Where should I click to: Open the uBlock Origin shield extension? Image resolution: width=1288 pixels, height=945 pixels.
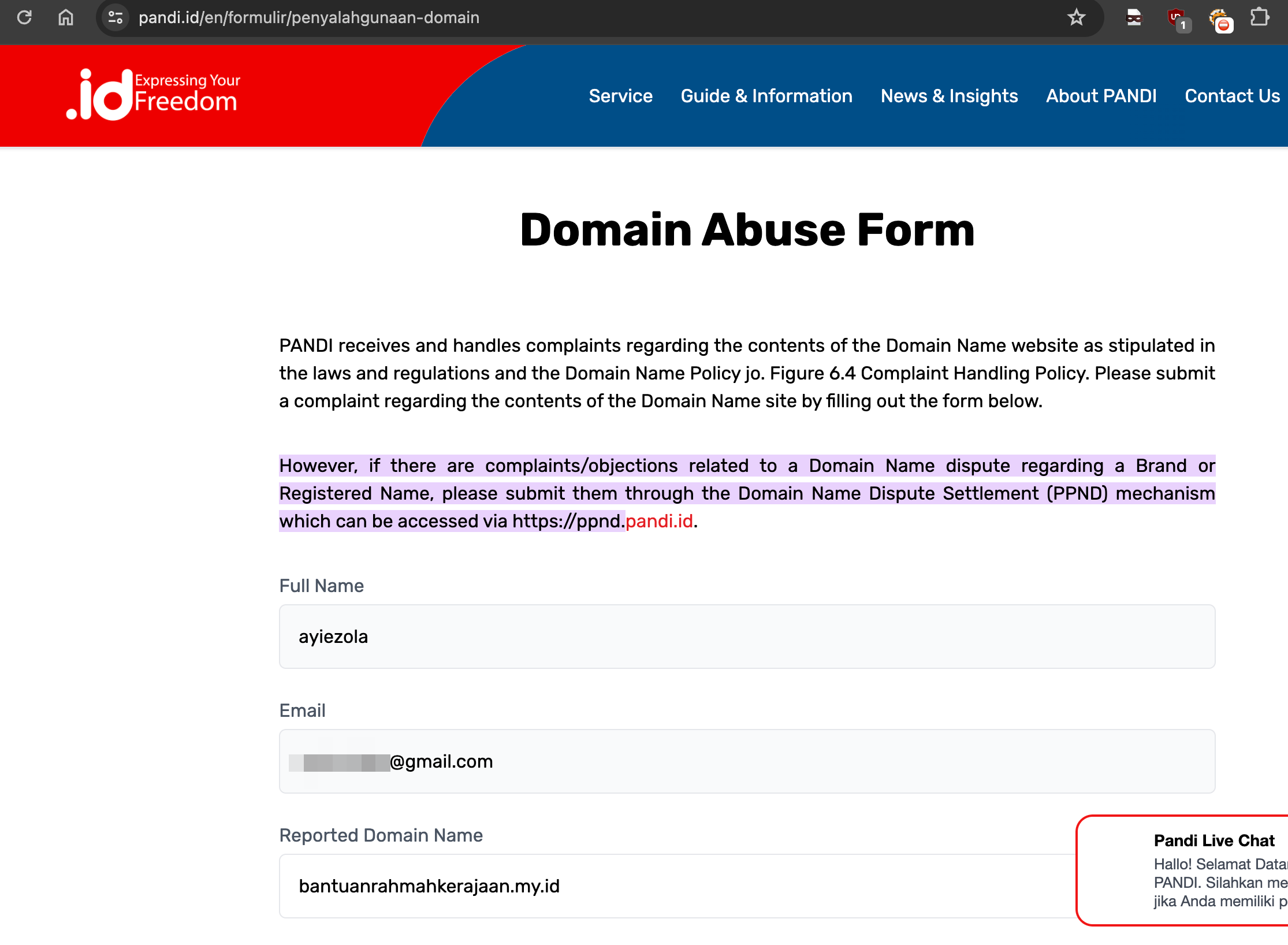1176,18
